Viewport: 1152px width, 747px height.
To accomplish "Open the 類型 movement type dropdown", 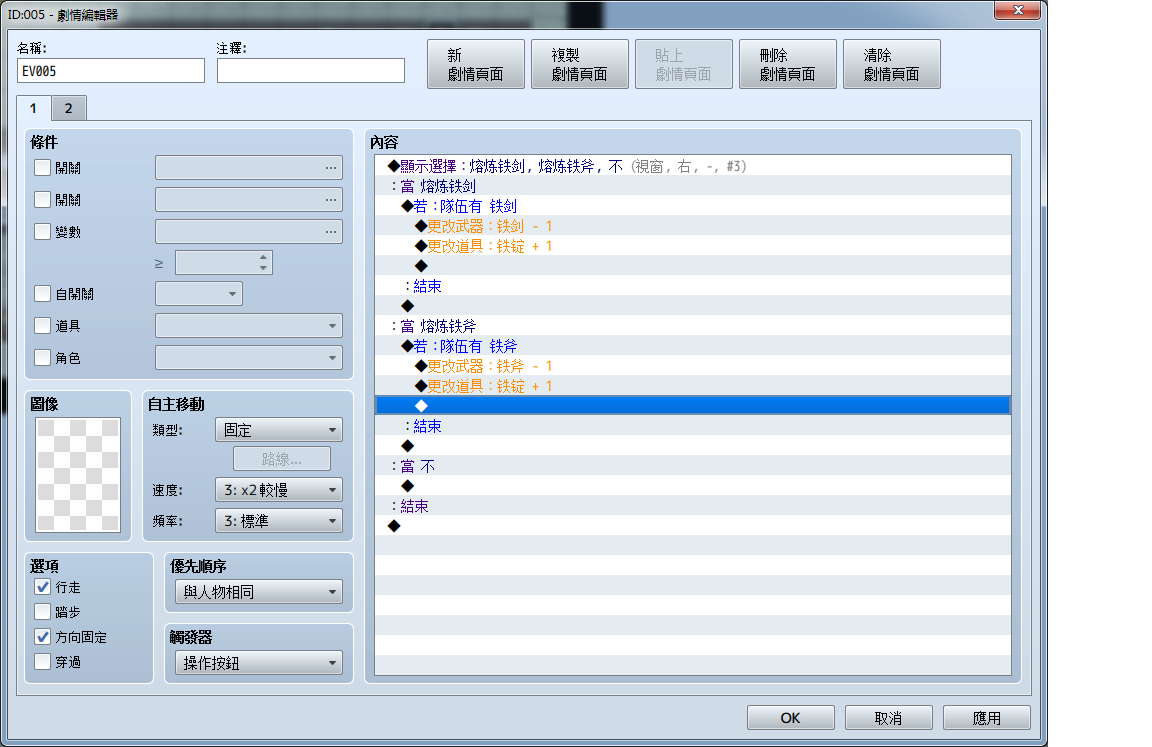I will pos(278,430).
